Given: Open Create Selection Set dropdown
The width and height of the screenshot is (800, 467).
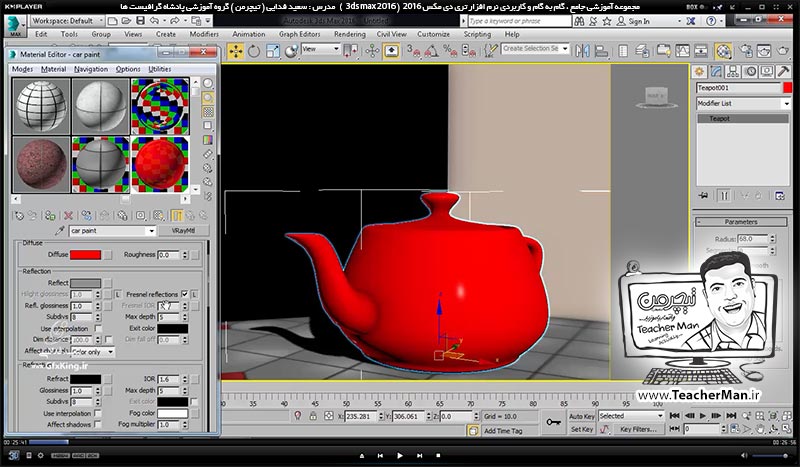Looking at the screenshot, I should click(535, 48).
